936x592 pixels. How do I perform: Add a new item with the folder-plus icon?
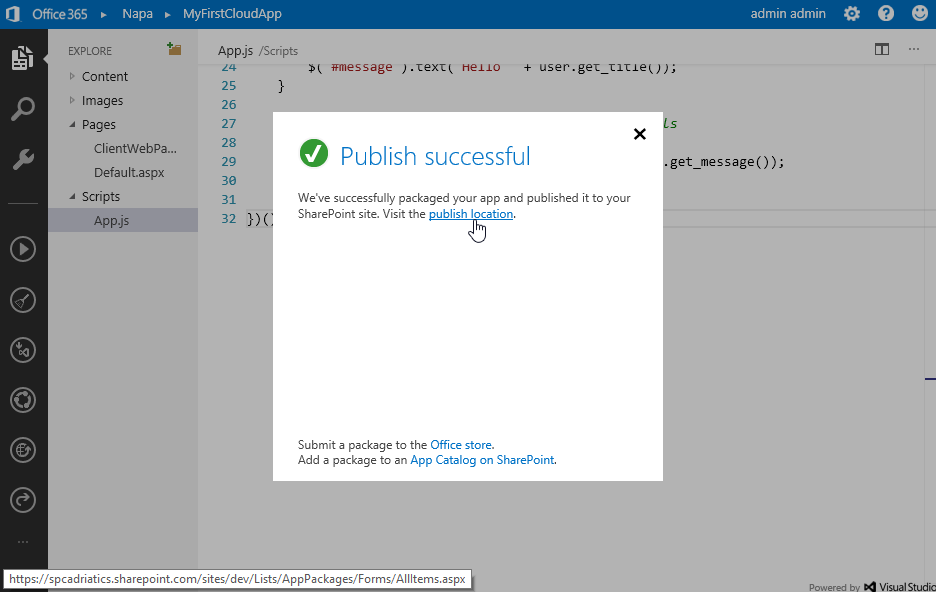174,49
